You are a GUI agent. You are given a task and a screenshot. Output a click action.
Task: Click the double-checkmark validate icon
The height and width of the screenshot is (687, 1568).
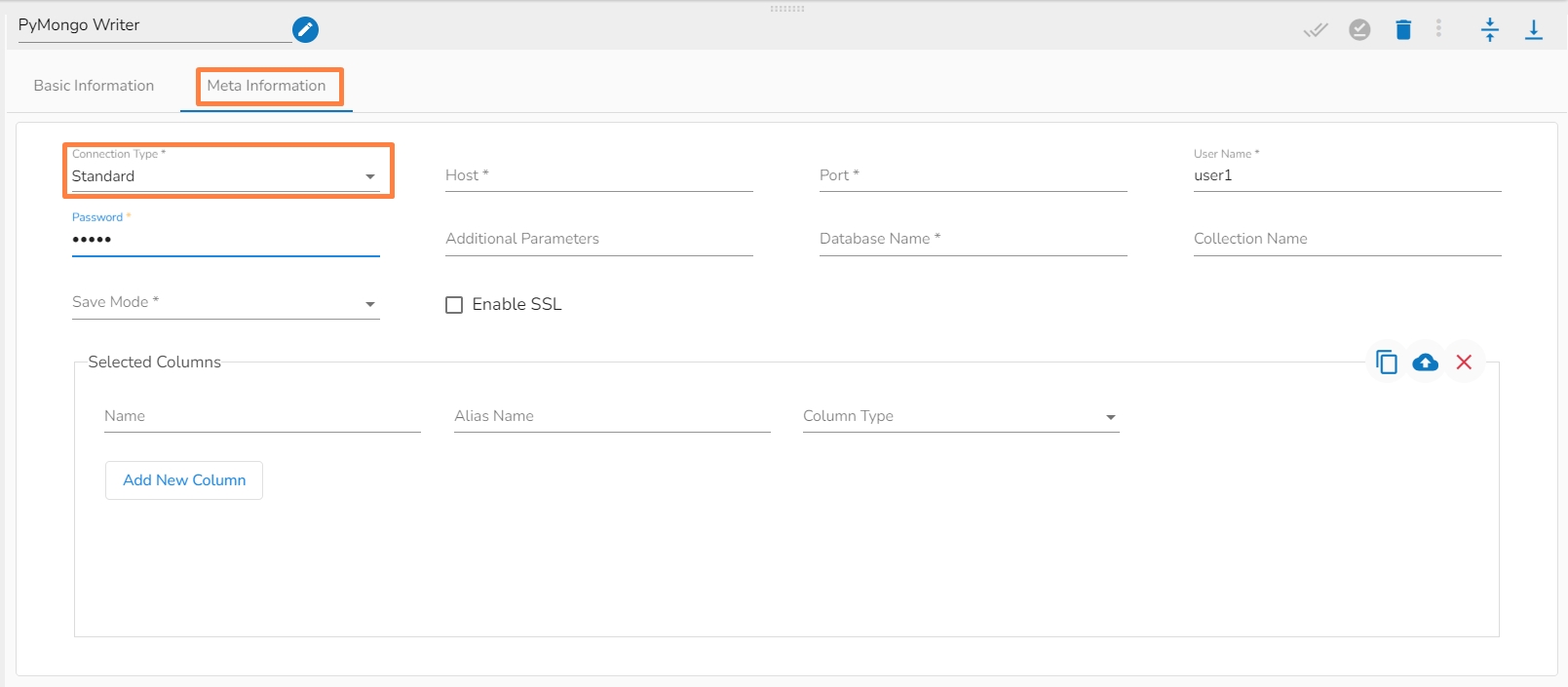1316,30
